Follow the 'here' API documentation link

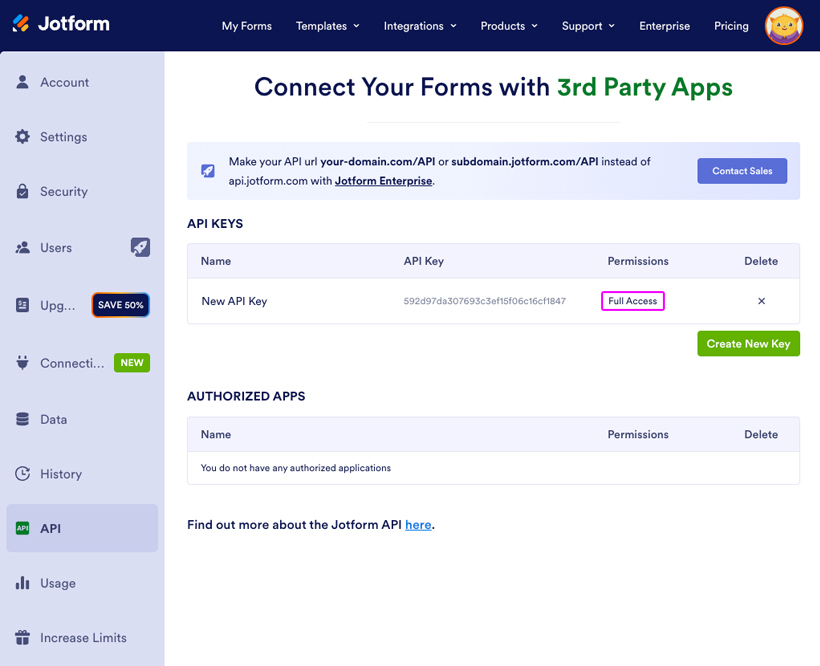418,525
